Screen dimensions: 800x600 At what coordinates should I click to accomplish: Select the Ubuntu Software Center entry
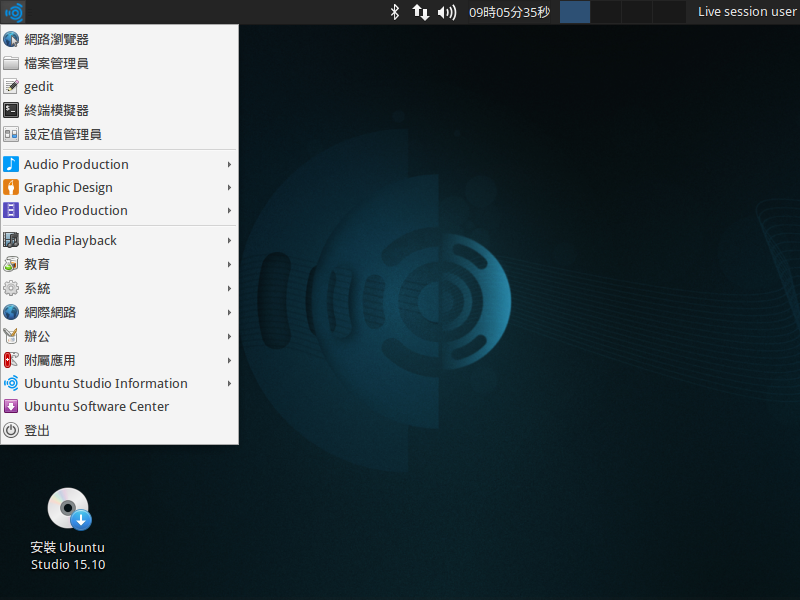pos(119,406)
